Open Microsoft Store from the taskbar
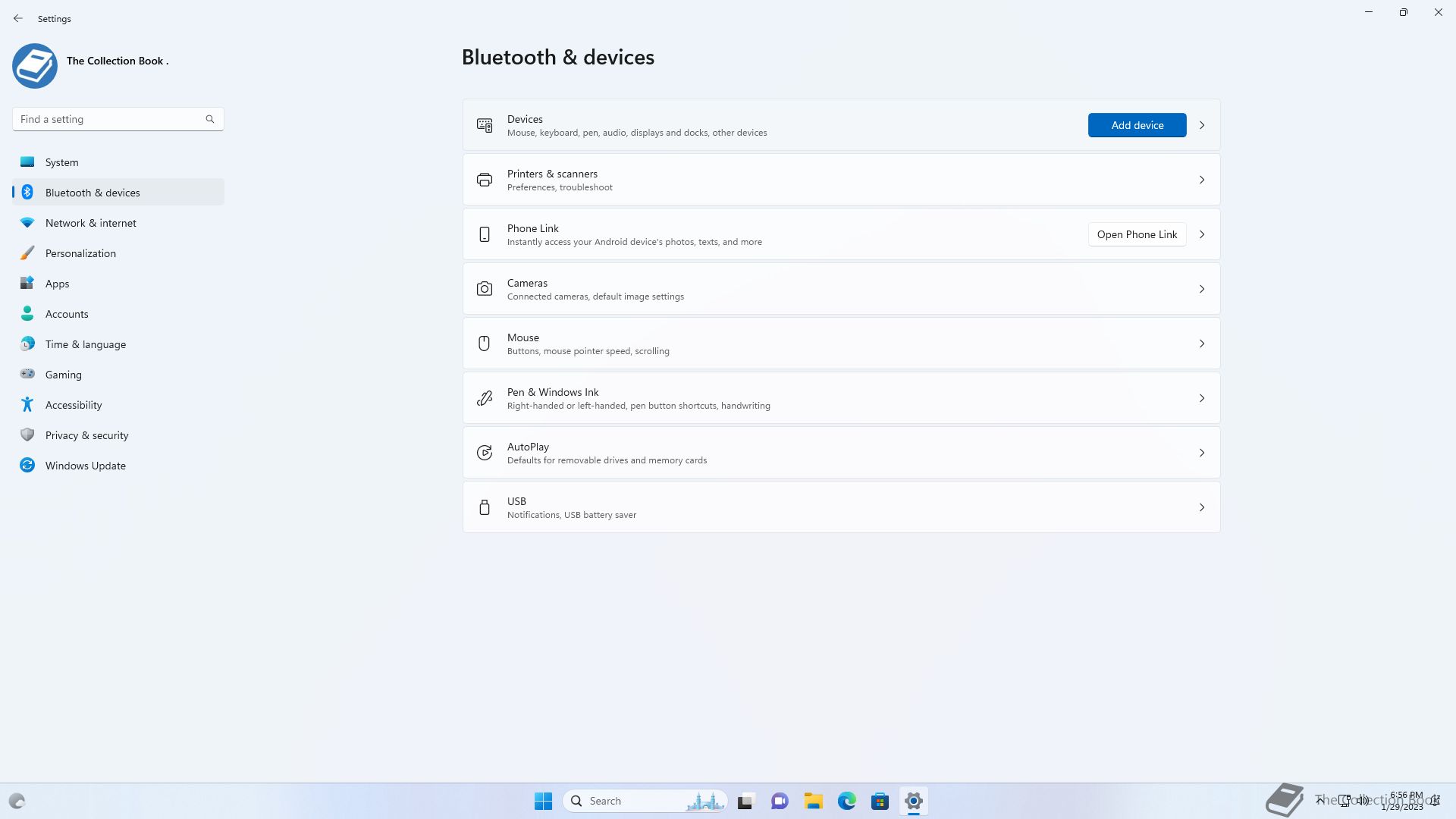 tap(880, 801)
